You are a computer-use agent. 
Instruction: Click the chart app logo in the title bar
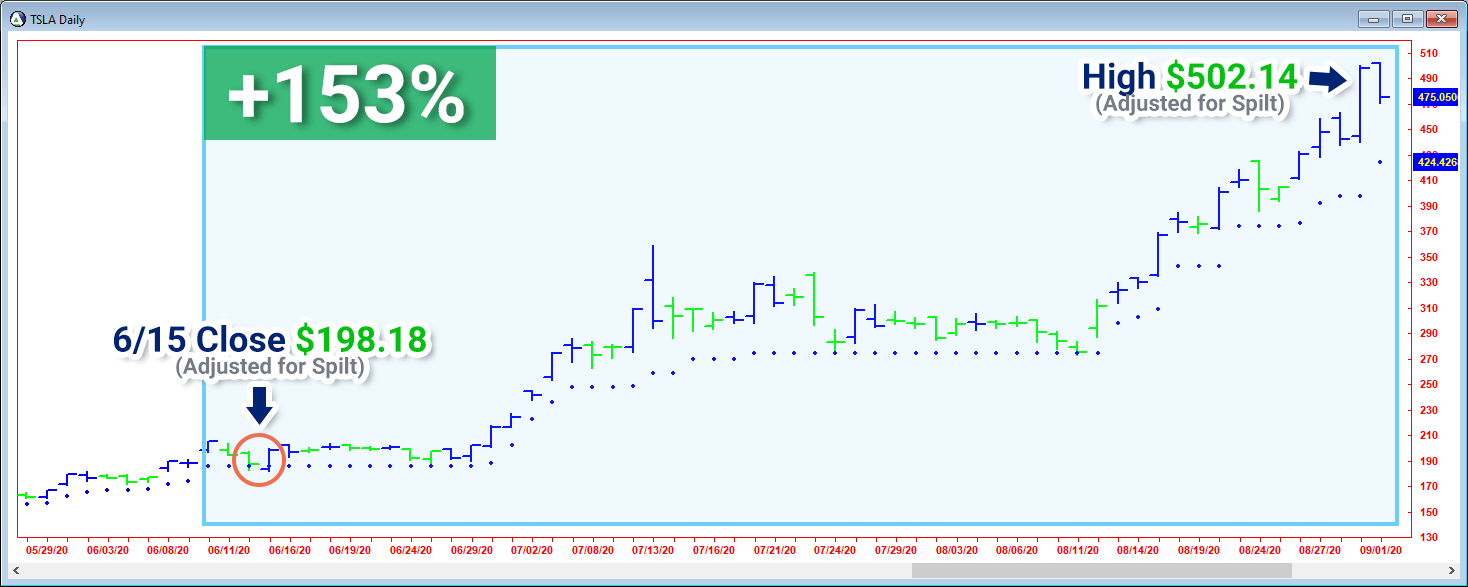tap(16, 17)
